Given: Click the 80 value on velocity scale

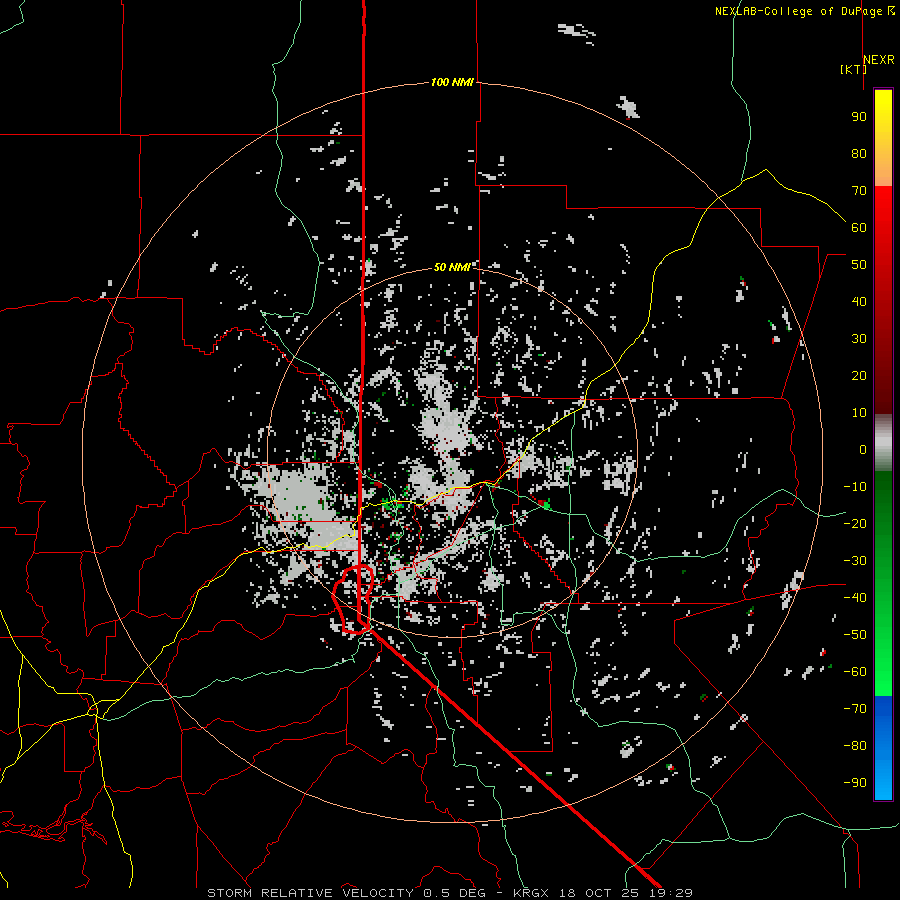Looking at the screenshot, I should [x=859, y=154].
